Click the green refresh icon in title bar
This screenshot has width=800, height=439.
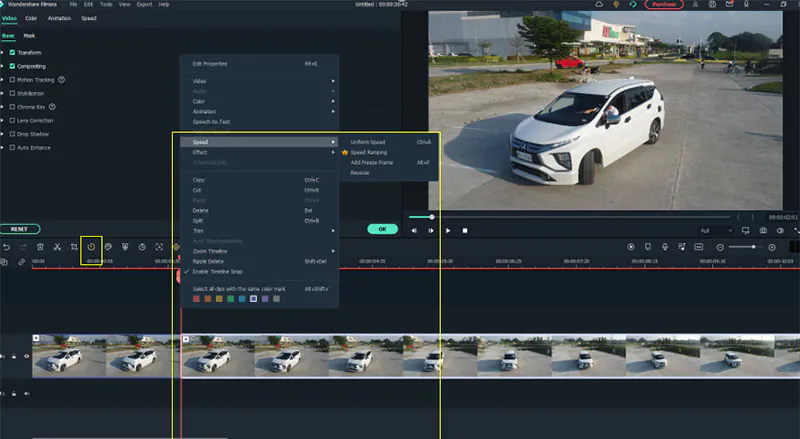click(633, 4)
